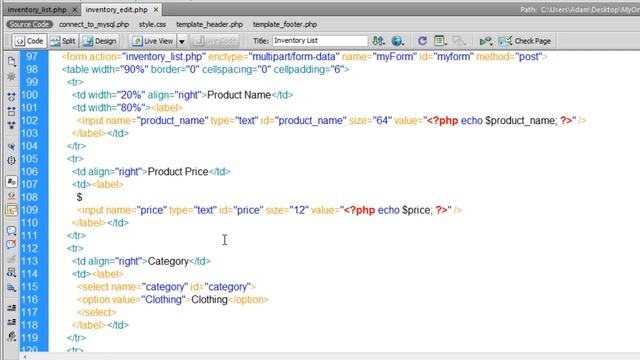This screenshot has width=640, height=360.
Task: Click the word 'Category' on line 113
Action: pos(168,261)
